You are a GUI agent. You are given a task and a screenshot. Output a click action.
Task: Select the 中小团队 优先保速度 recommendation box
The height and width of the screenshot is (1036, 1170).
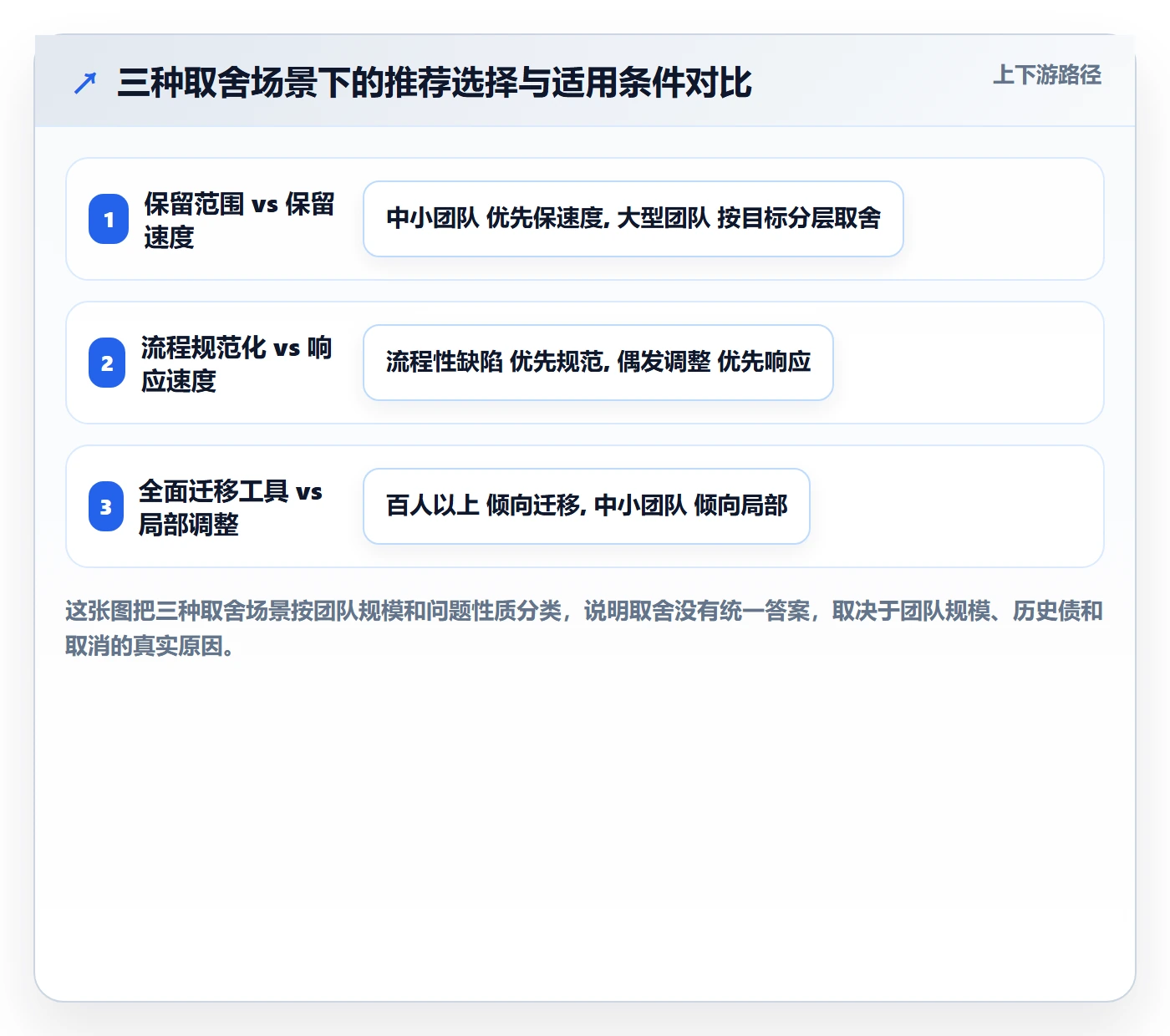633,219
